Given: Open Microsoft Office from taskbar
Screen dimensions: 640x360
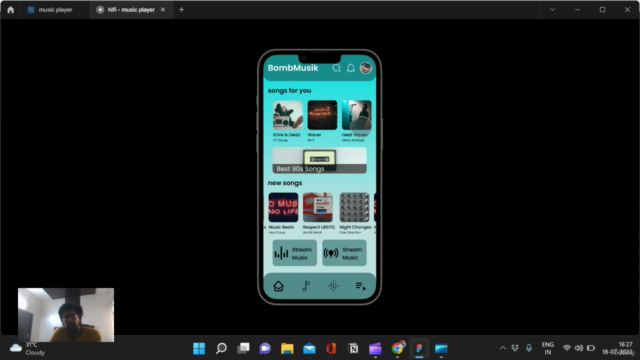Looking at the screenshot, I should point(331,348).
